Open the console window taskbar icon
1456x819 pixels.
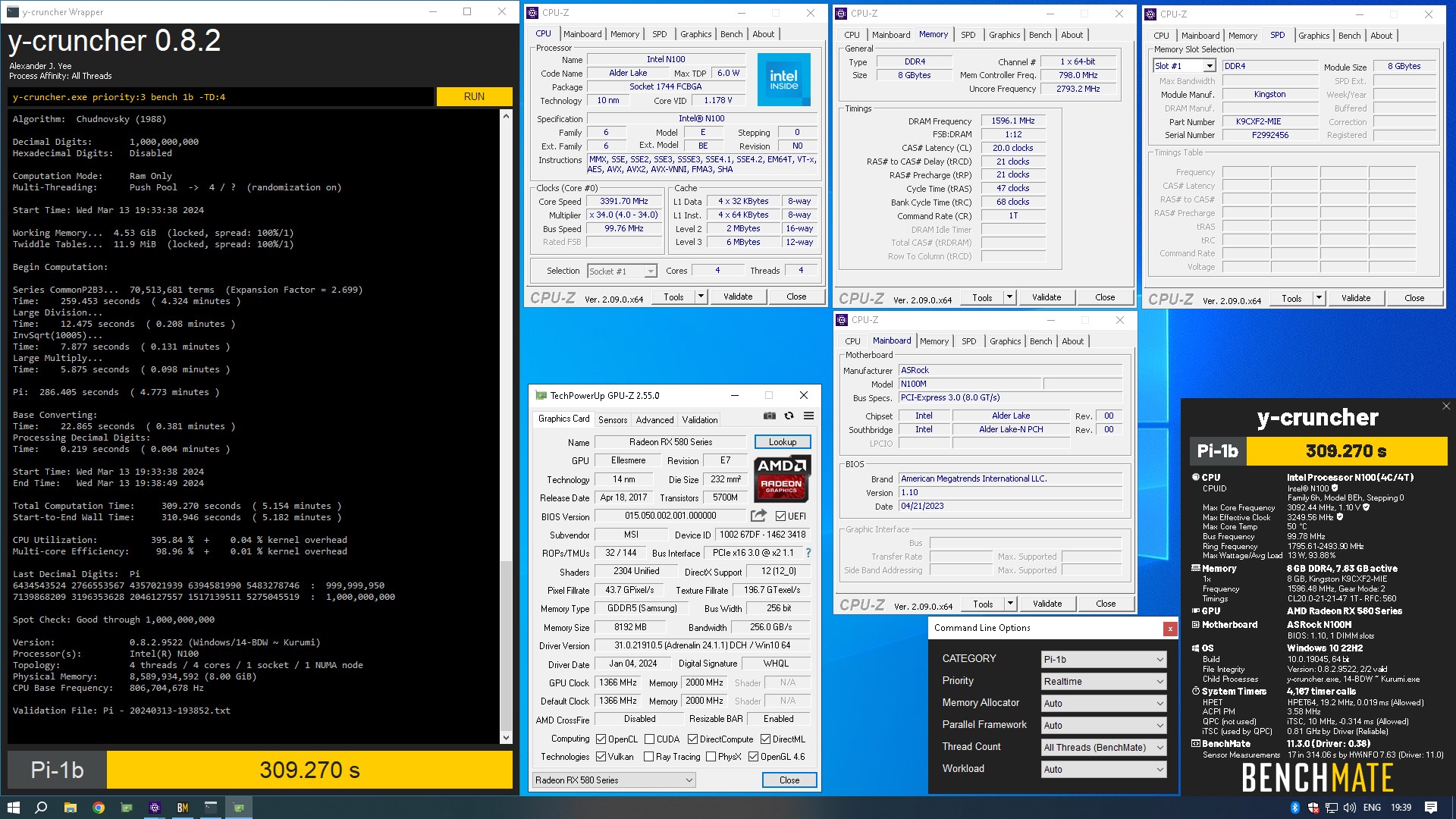tap(211, 808)
